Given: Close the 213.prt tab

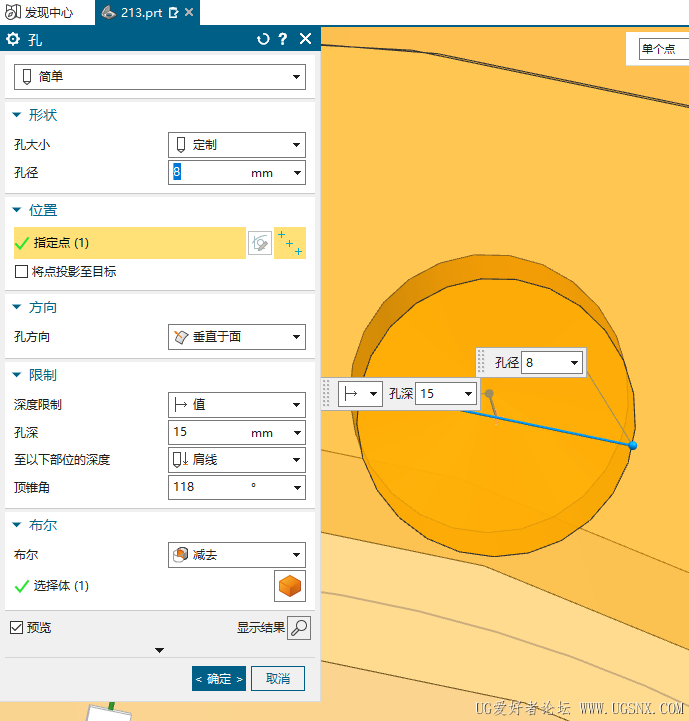Looking at the screenshot, I should point(189,12).
